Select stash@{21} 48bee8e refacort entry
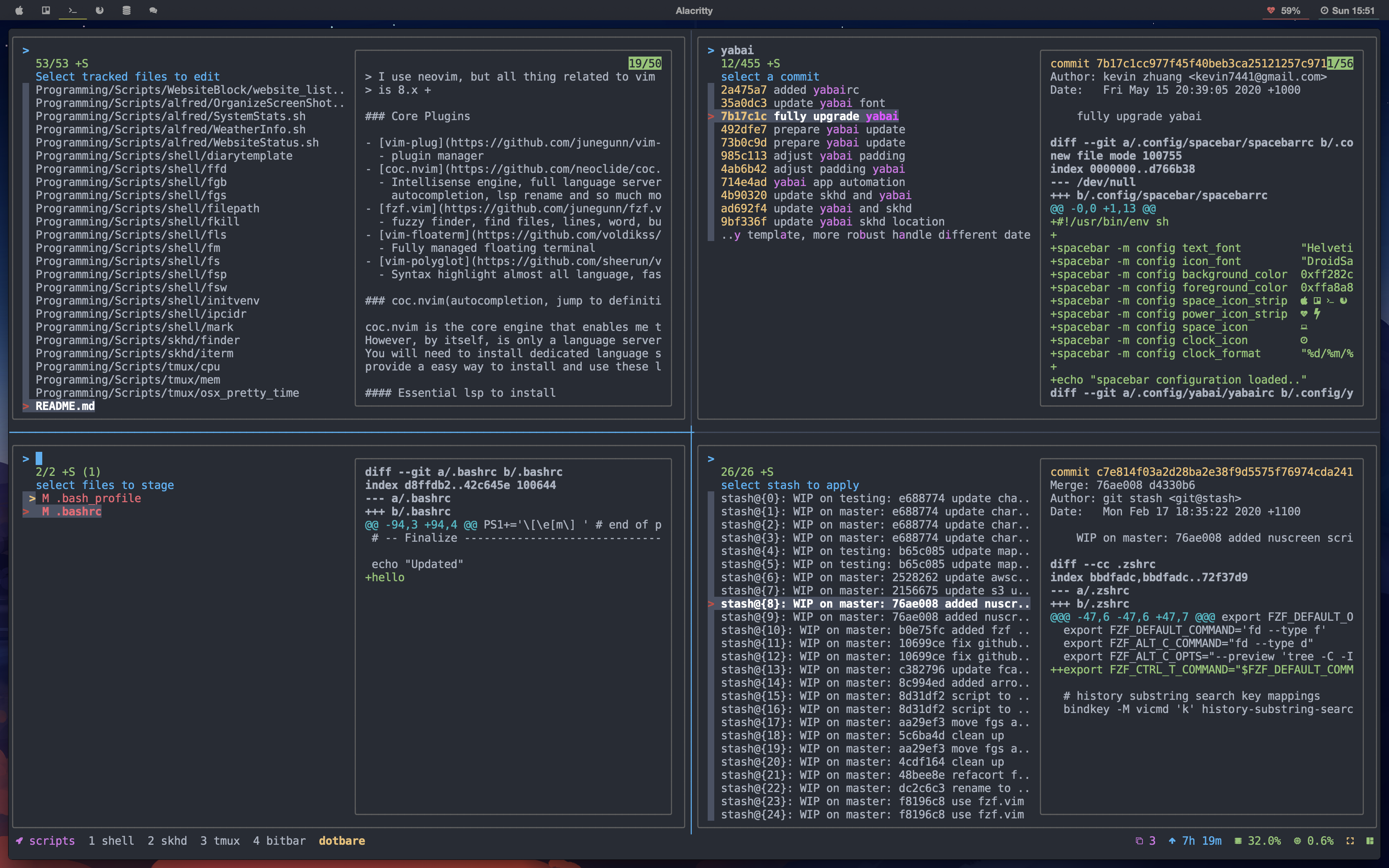 tap(875, 775)
